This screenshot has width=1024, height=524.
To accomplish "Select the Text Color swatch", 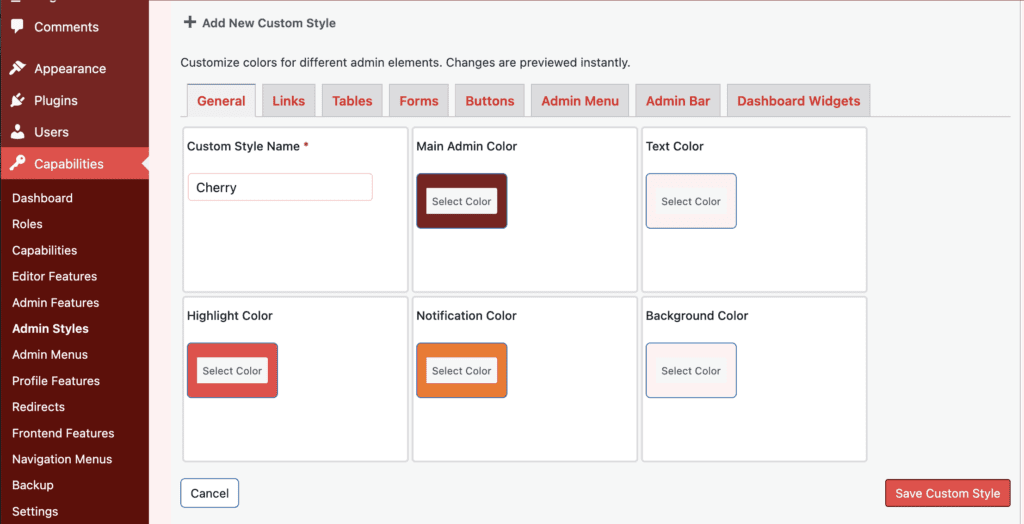I will 691,201.
